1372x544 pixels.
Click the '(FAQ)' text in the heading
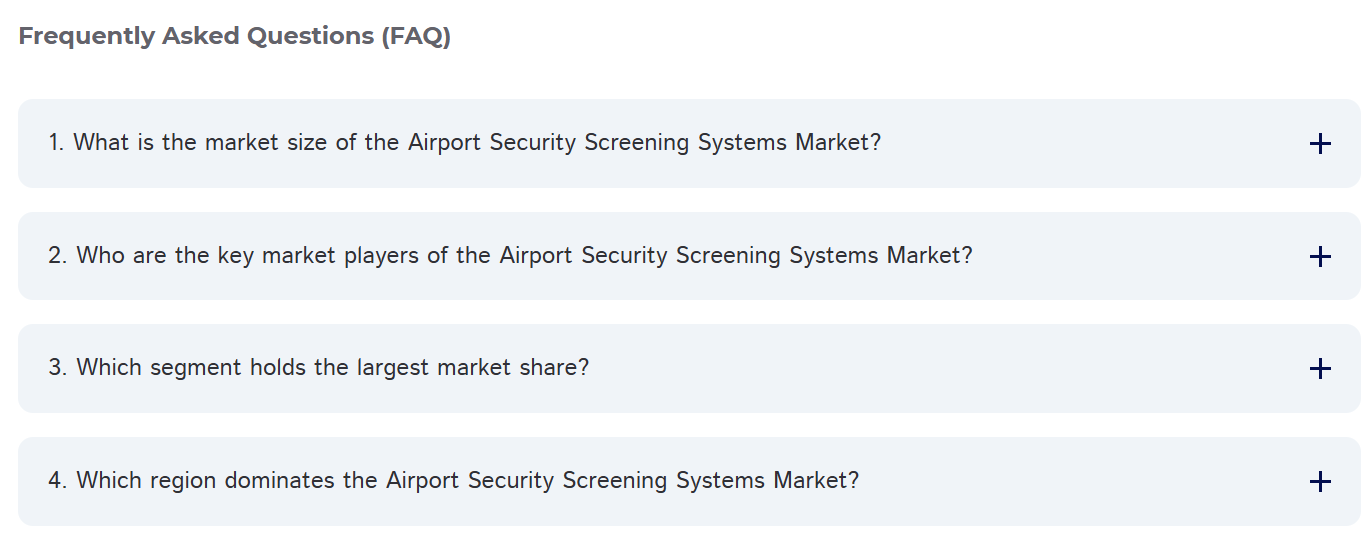pyautogui.click(x=415, y=36)
